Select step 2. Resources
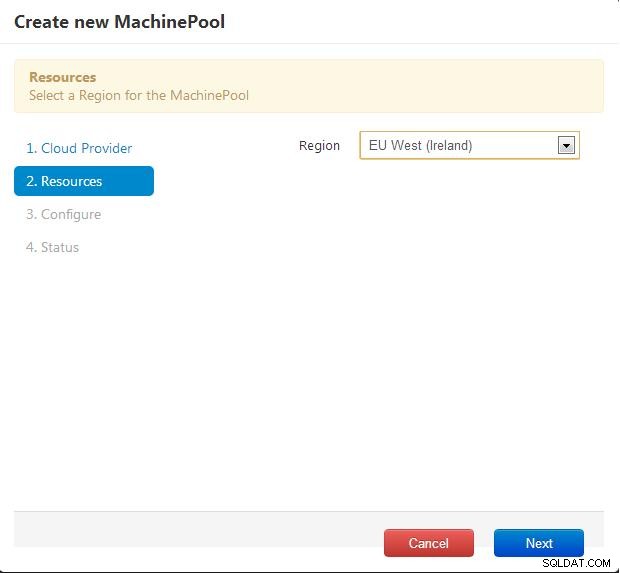Image resolution: width=620 pixels, height=573 pixels. point(84,181)
